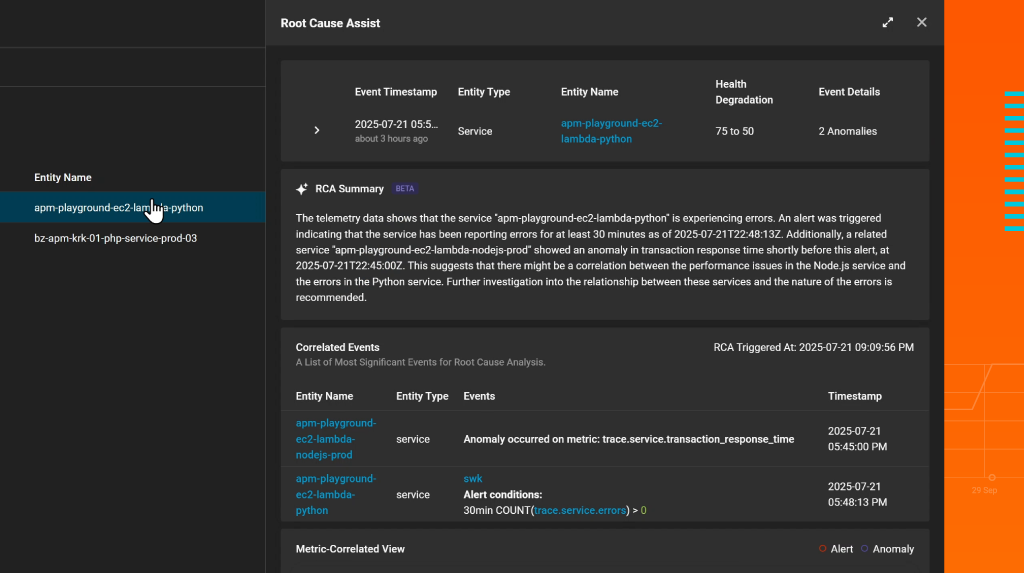
Task: Click the red Alert legend circle
Action: pyautogui.click(x=822, y=549)
